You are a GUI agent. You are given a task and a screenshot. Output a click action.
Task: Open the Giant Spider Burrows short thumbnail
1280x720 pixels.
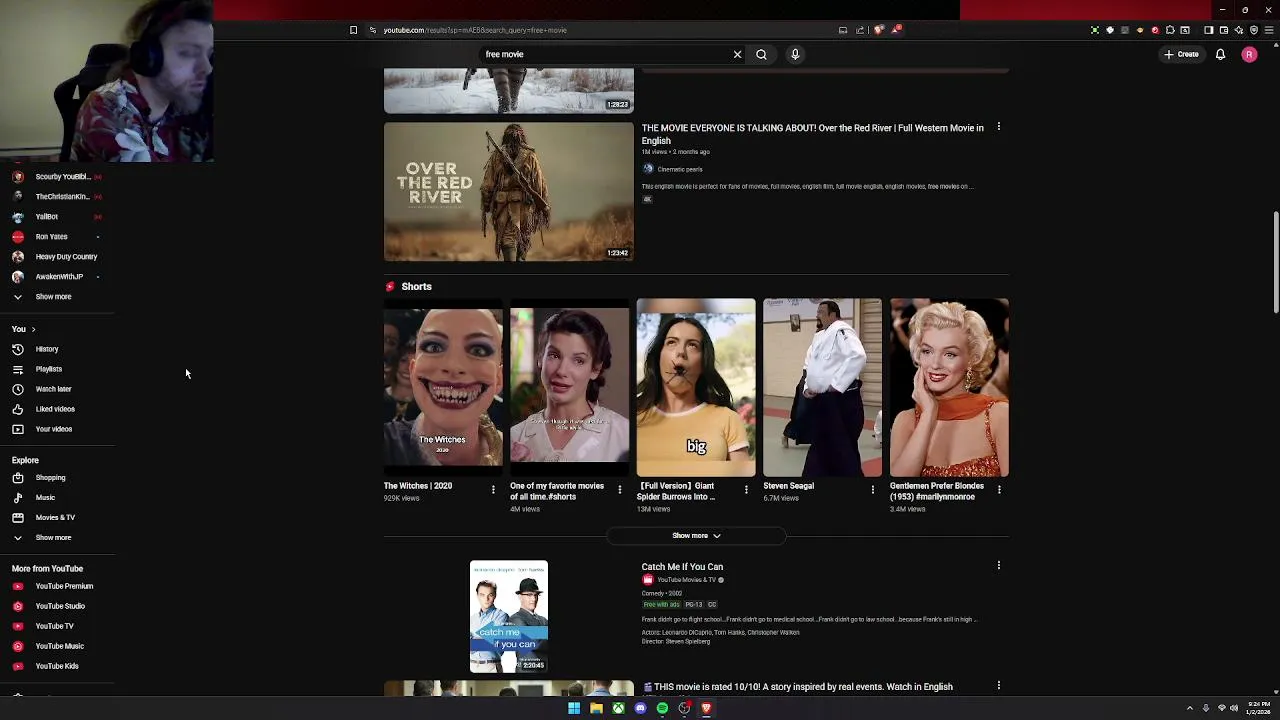coord(696,388)
